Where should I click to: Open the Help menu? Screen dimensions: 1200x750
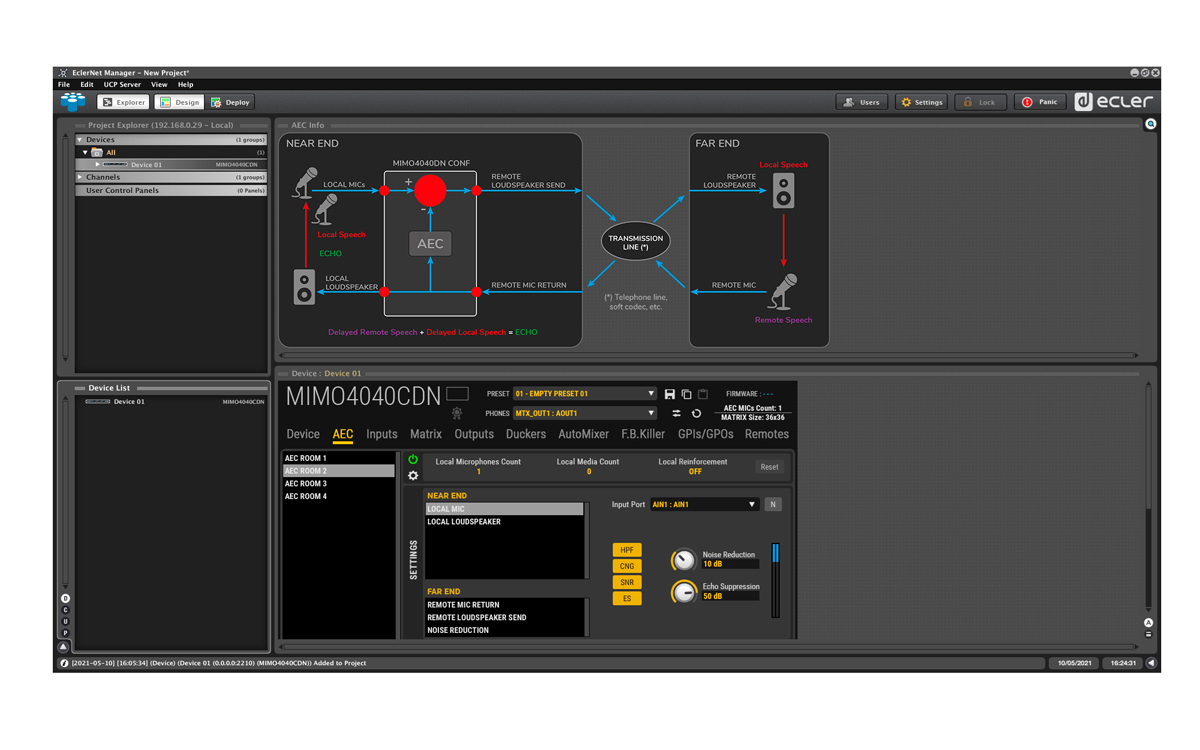click(185, 85)
